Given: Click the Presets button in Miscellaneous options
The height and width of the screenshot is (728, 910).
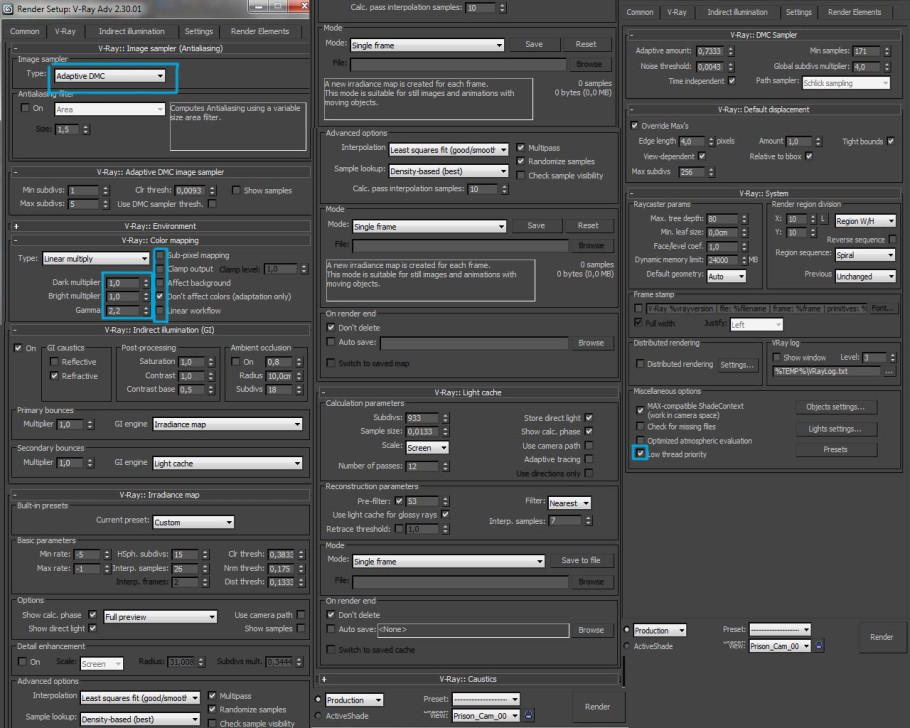Looking at the screenshot, I should point(836,449).
